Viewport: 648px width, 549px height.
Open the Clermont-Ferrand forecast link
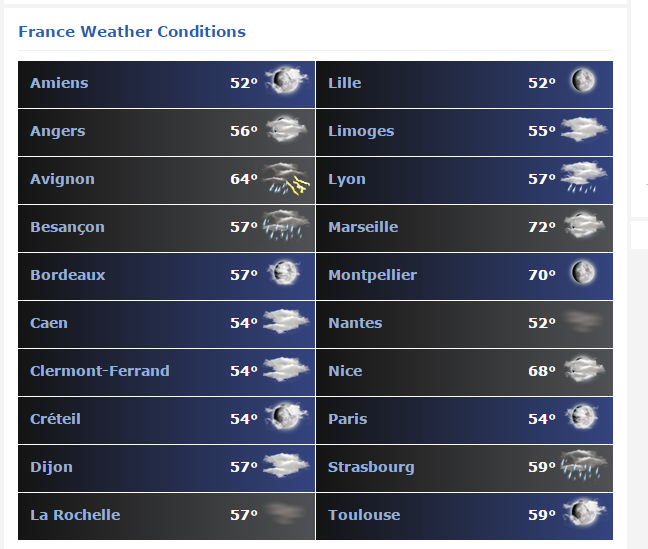[x=100, y=371]
